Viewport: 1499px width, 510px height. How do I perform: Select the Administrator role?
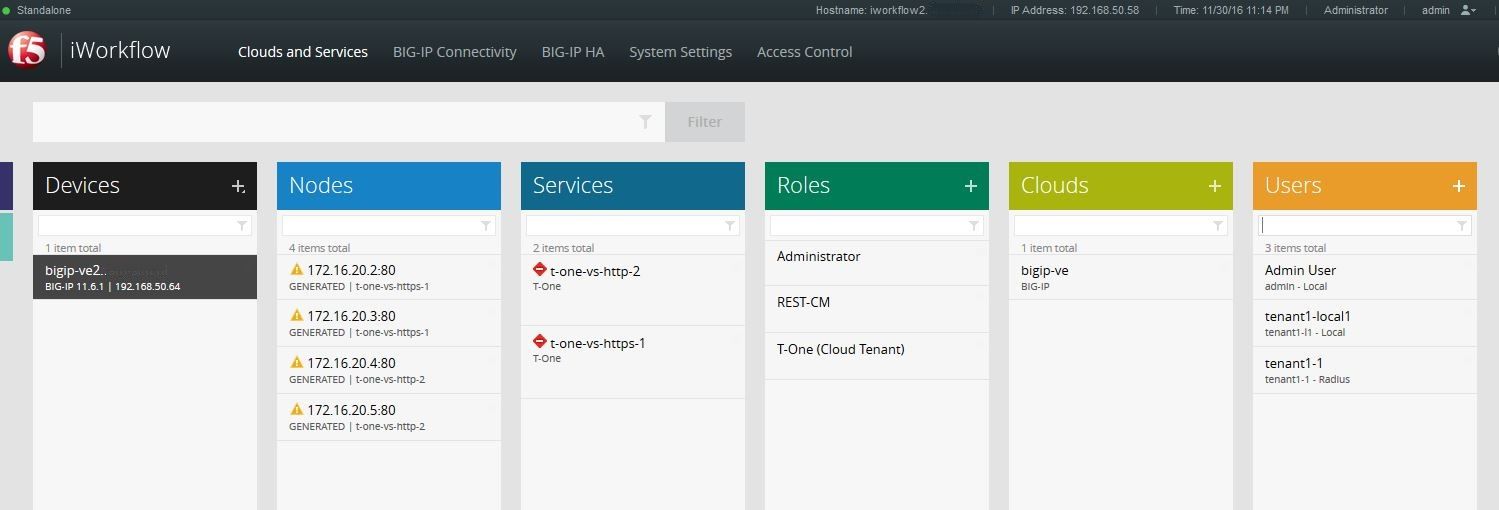877,263
